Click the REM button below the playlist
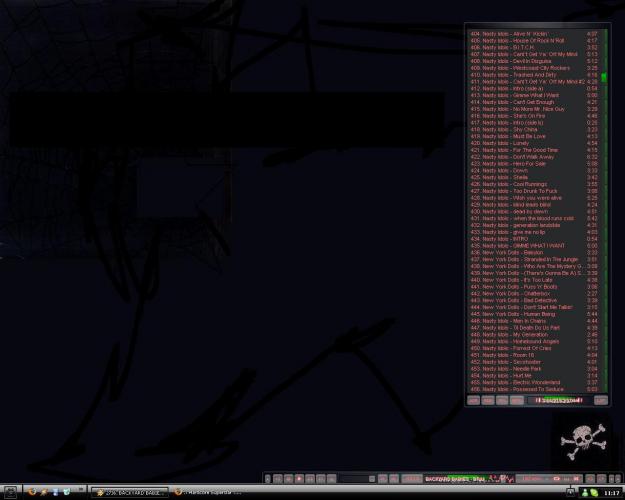The image size is (625, 500). [x=488, y=400]
